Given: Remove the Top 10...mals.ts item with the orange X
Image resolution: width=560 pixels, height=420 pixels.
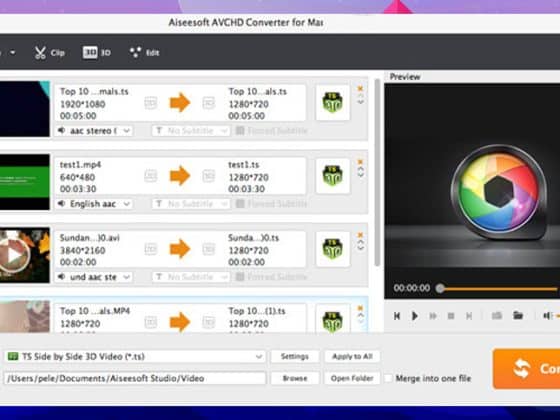Looking at the screenshot, I should pos(360,88).
